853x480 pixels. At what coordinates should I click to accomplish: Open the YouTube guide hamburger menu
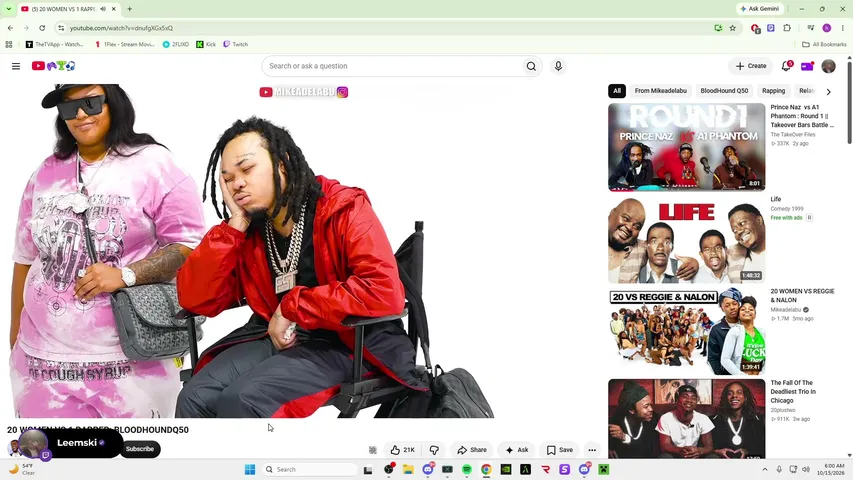tap(16, 66)
